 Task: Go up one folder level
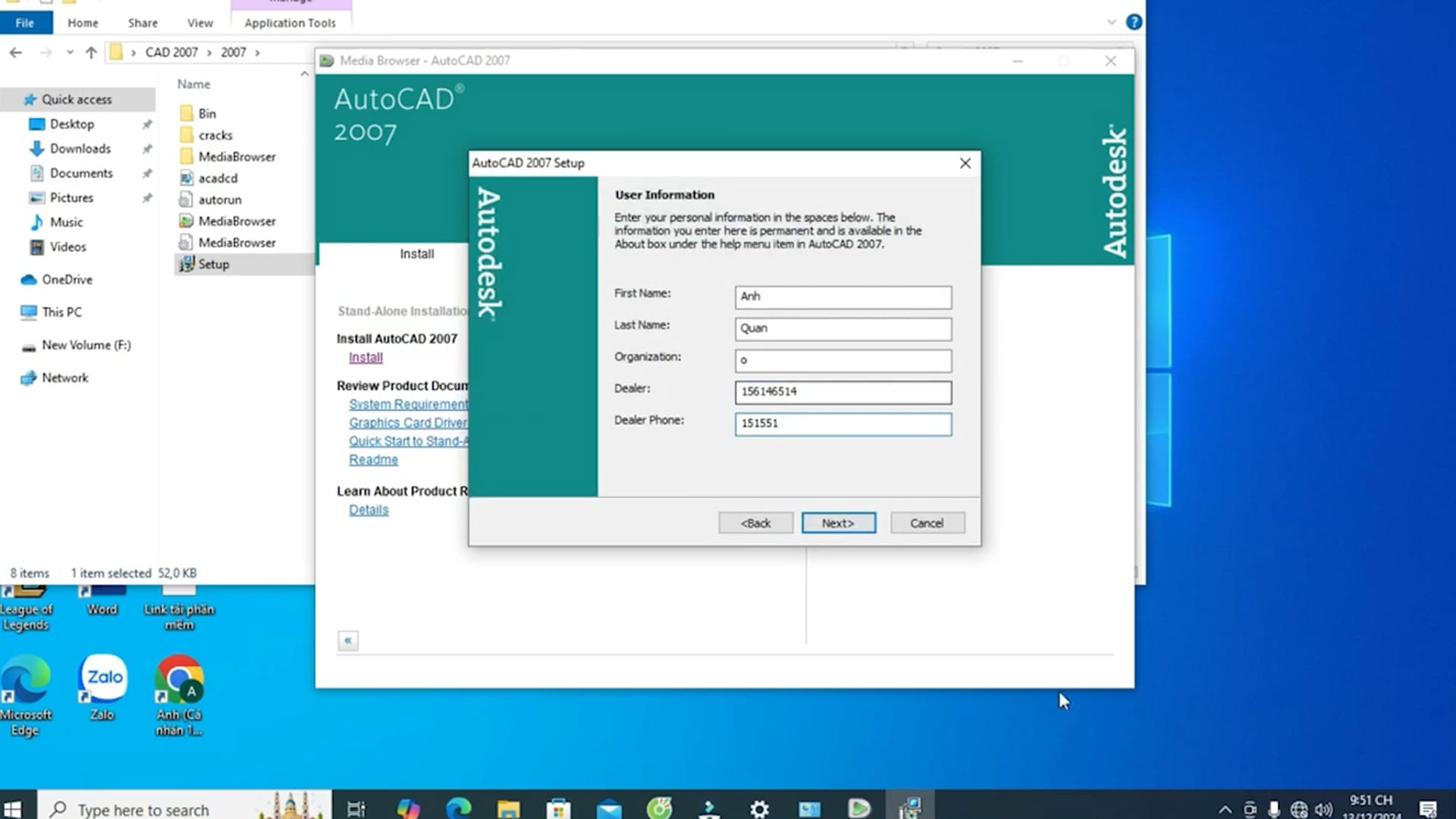91,52
